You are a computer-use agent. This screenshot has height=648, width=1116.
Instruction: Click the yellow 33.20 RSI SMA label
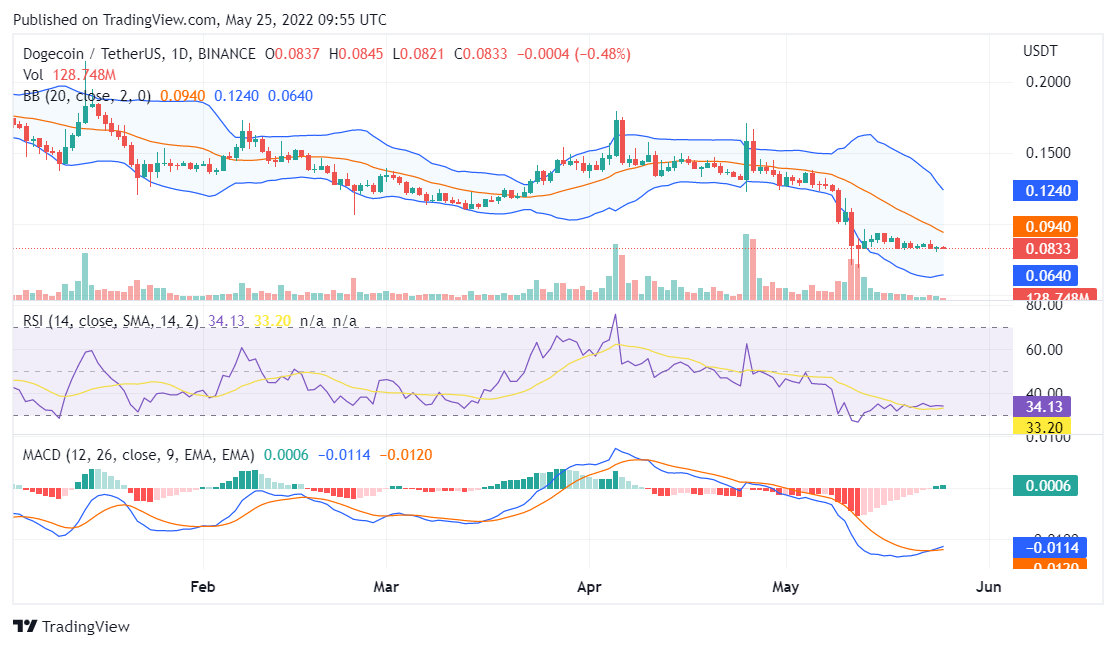pos(1046,425)
